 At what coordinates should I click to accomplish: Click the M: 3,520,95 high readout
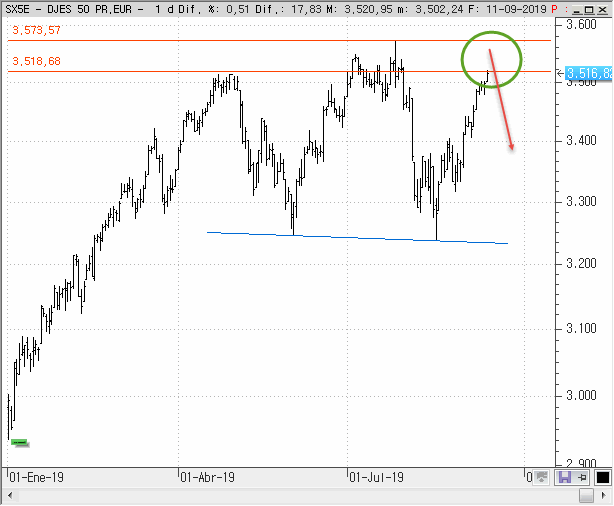[359, 9]
